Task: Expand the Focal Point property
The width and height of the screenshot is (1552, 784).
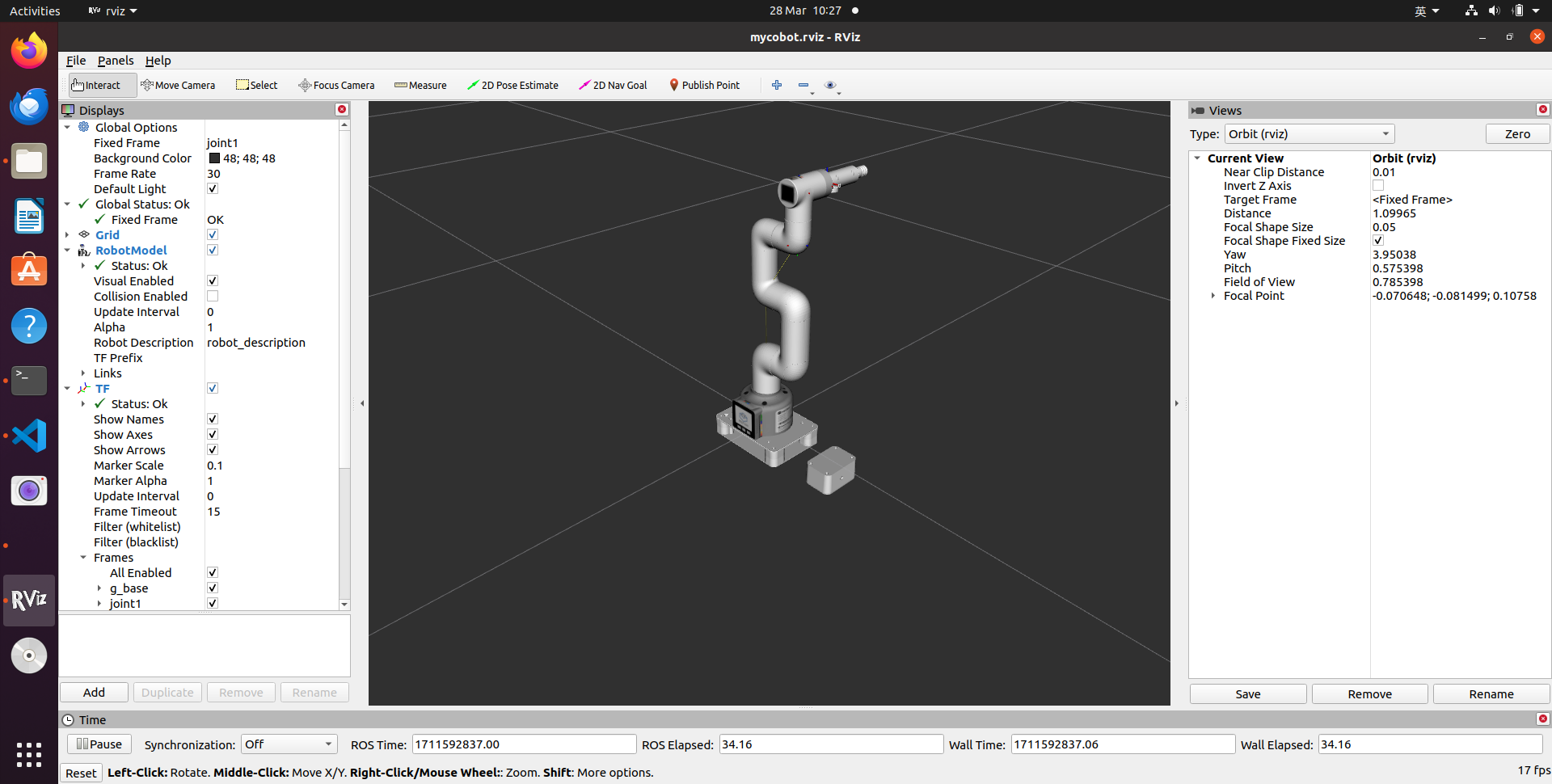Action: point(1213,295)
